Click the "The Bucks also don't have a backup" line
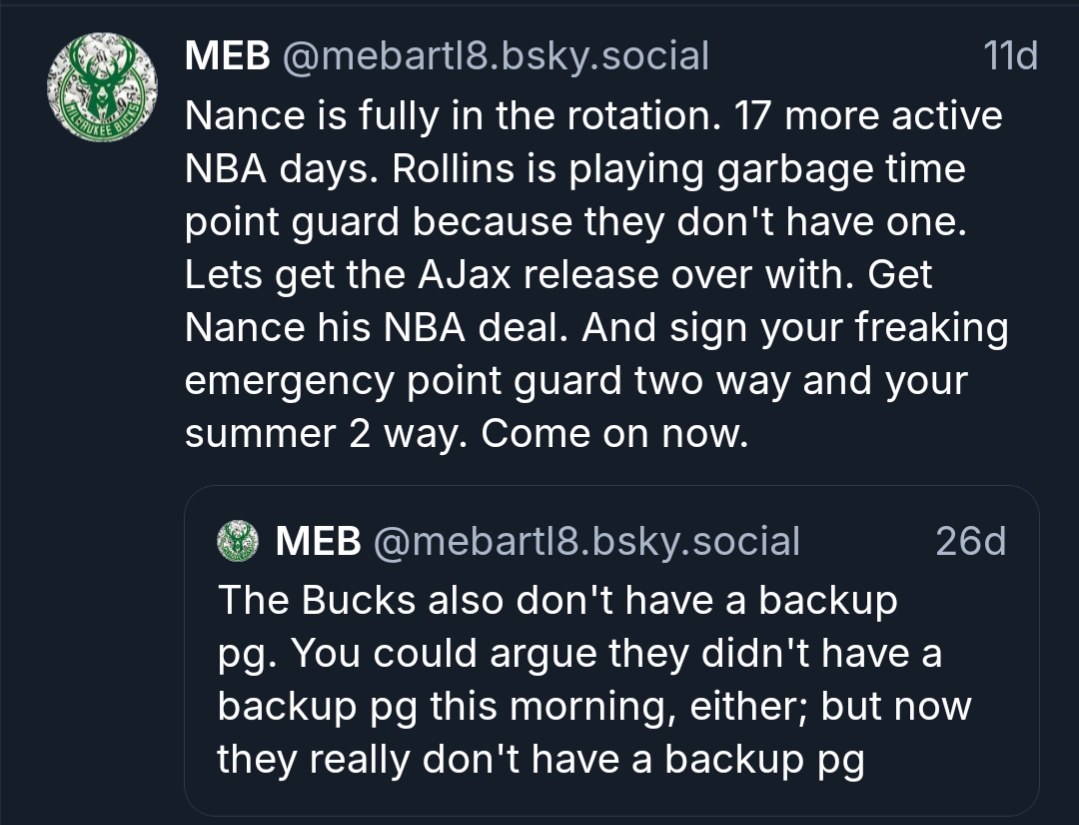1079x825 pixels. coord(557,601)
